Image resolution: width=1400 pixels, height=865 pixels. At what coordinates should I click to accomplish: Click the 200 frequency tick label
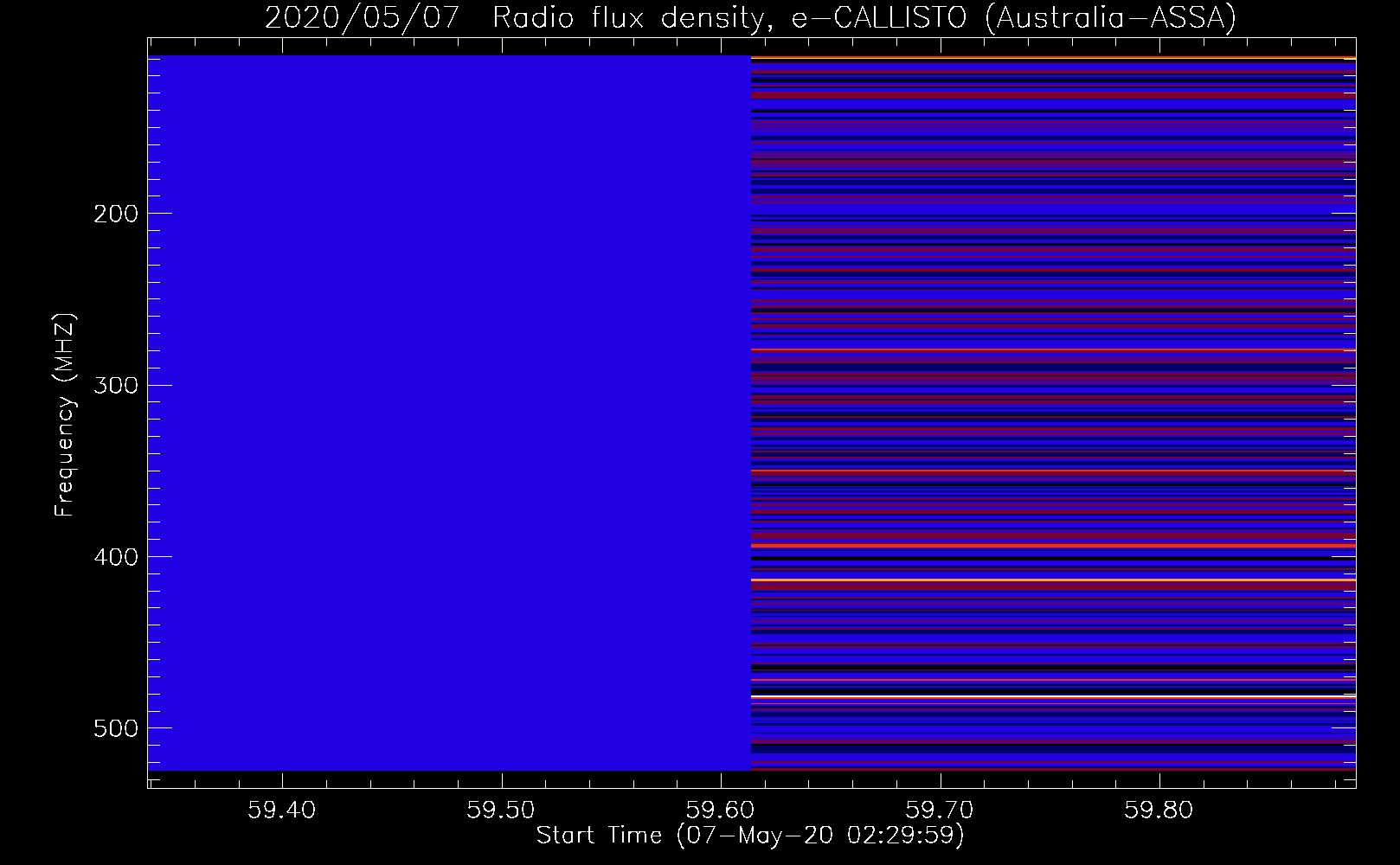[115, 214]
